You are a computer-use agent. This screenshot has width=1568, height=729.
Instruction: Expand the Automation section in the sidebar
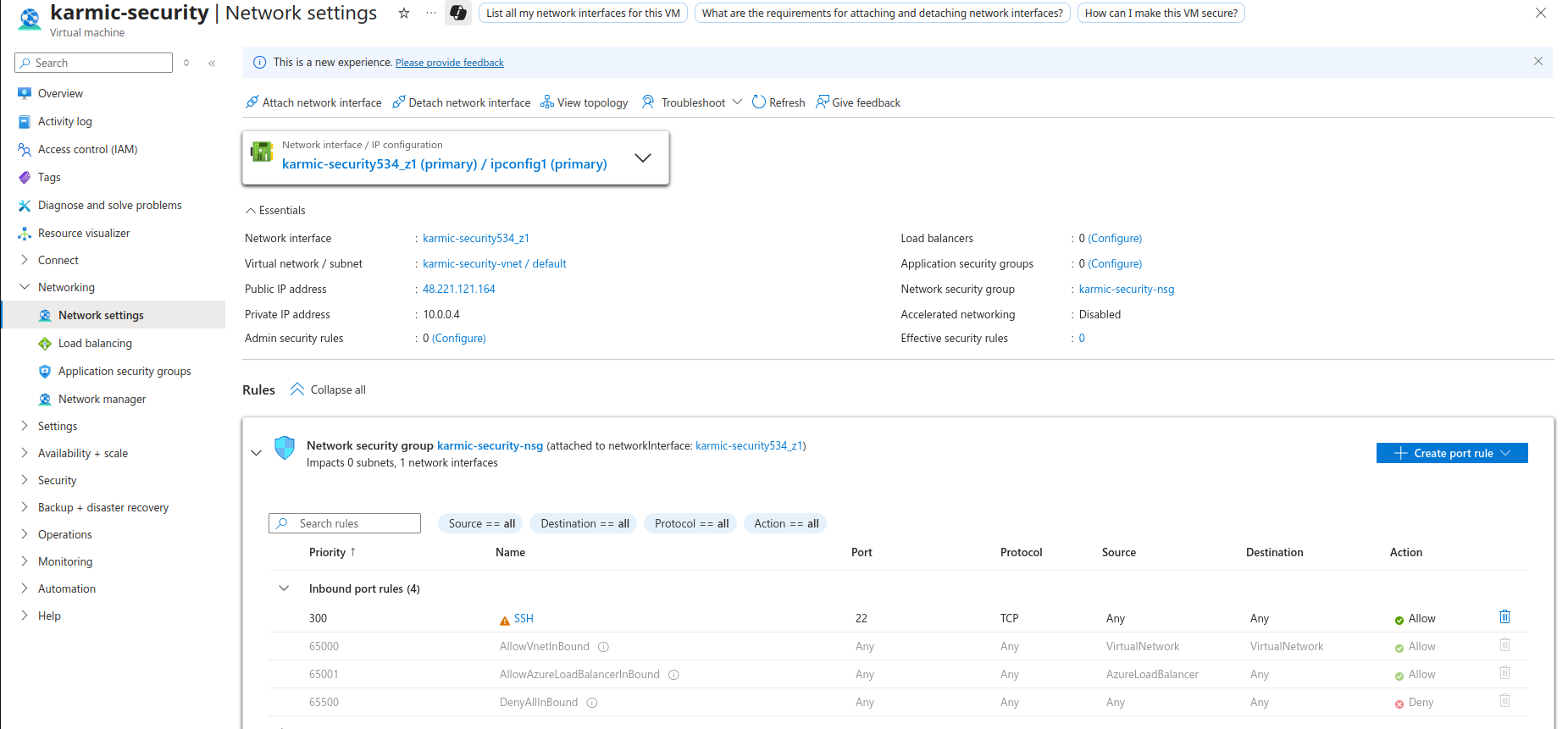25,588
